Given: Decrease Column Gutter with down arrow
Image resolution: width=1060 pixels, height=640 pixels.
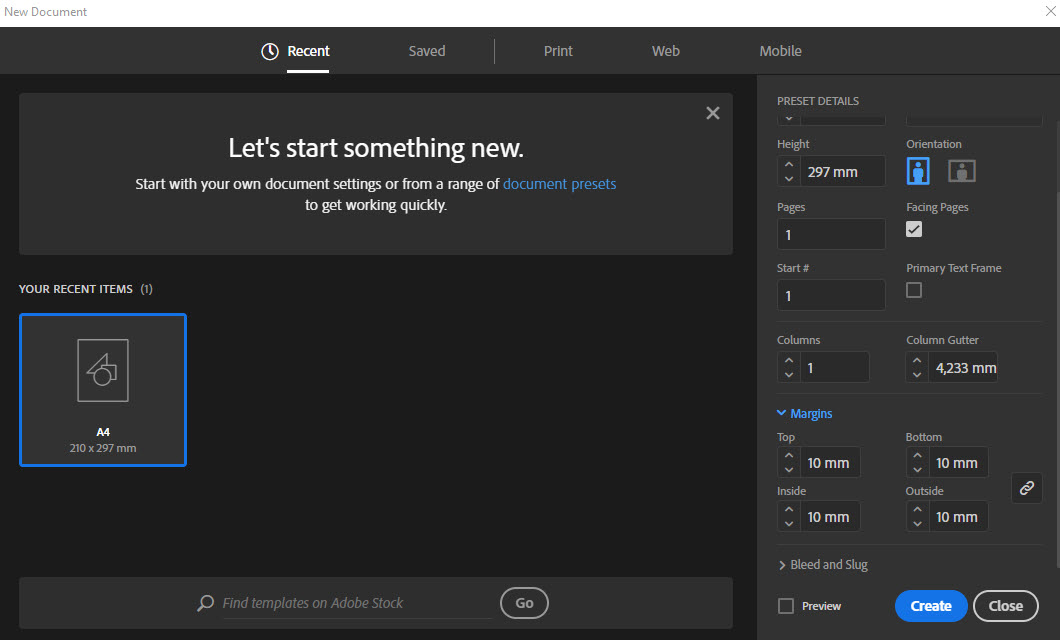Looking at the screenshot, I should [x=917, y=375].
